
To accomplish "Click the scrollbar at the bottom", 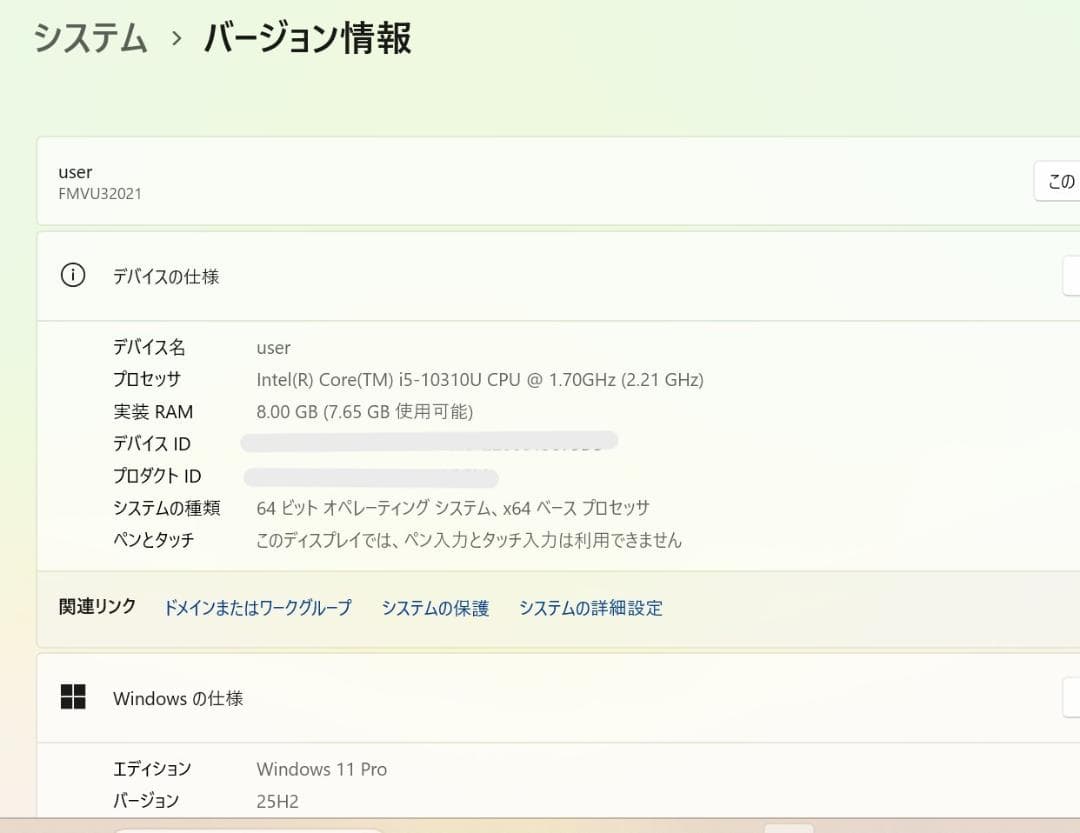I will [x=250, y=830].
